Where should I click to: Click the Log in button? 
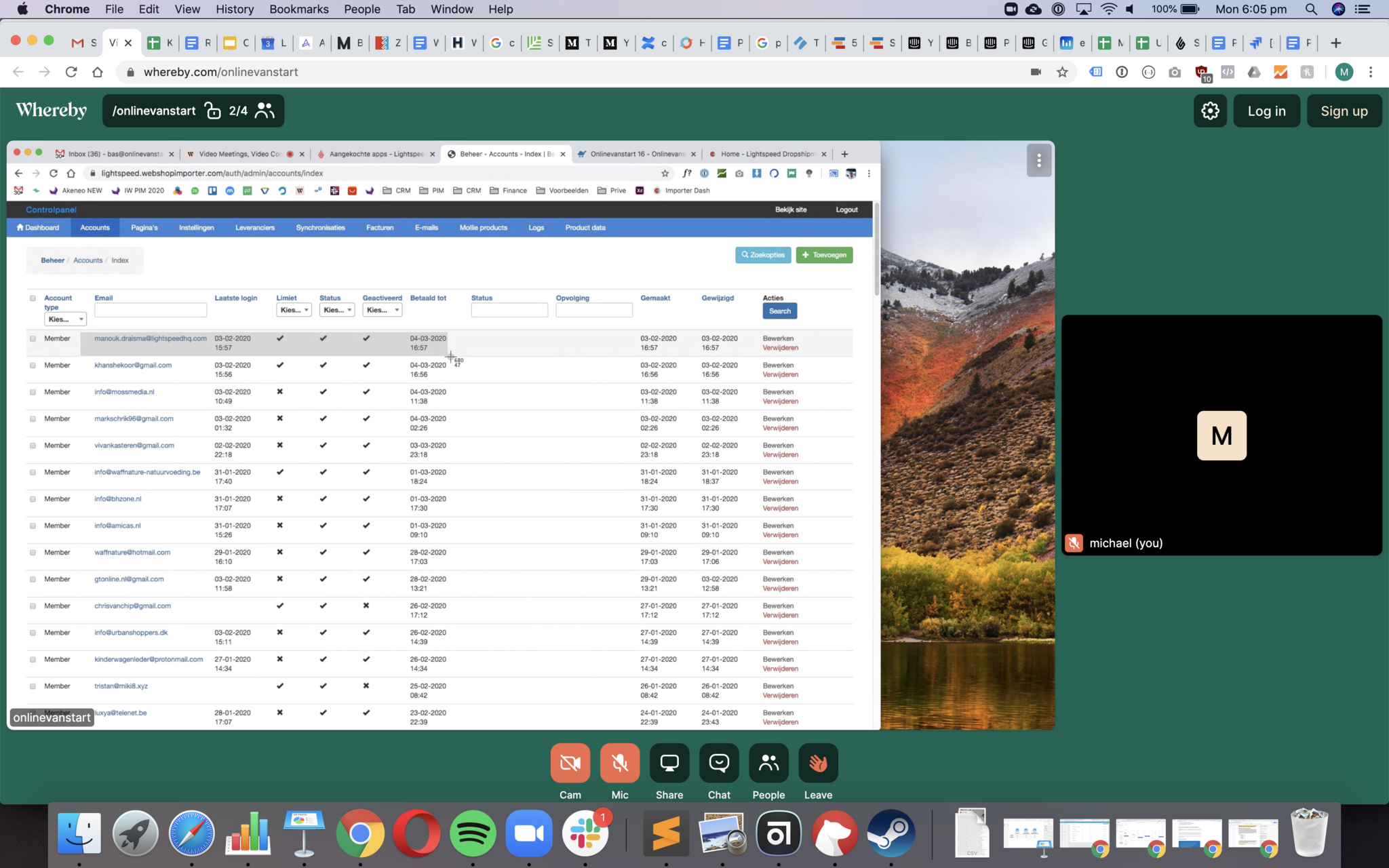[x=1266, y=111]
